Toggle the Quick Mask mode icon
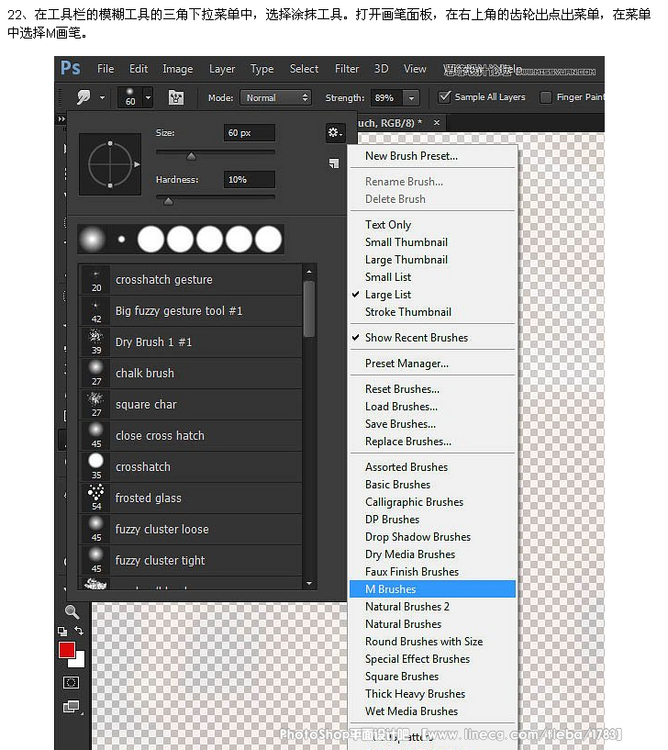This screenshot has width=668, height=750. click(71, 683)
